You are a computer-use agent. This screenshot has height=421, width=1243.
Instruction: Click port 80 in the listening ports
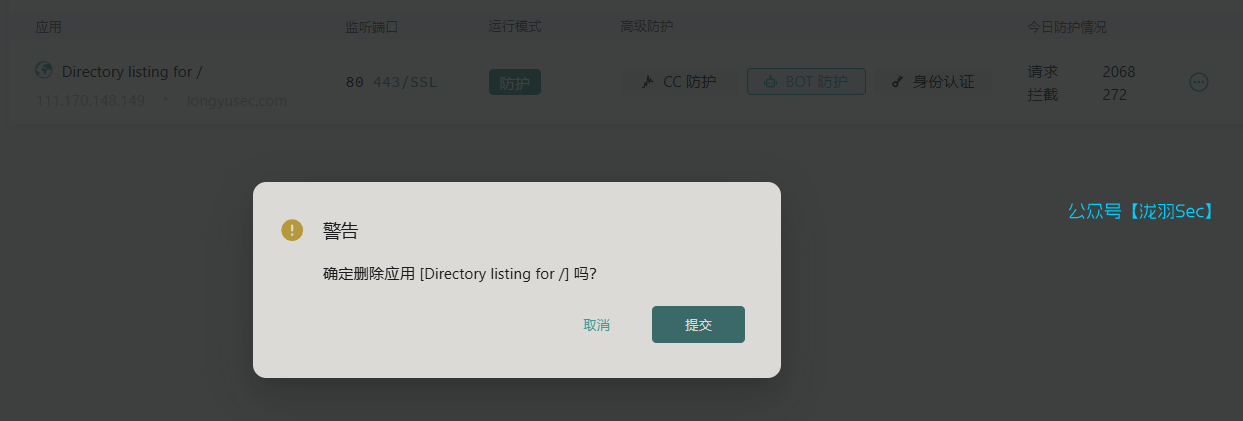point(355,82)
